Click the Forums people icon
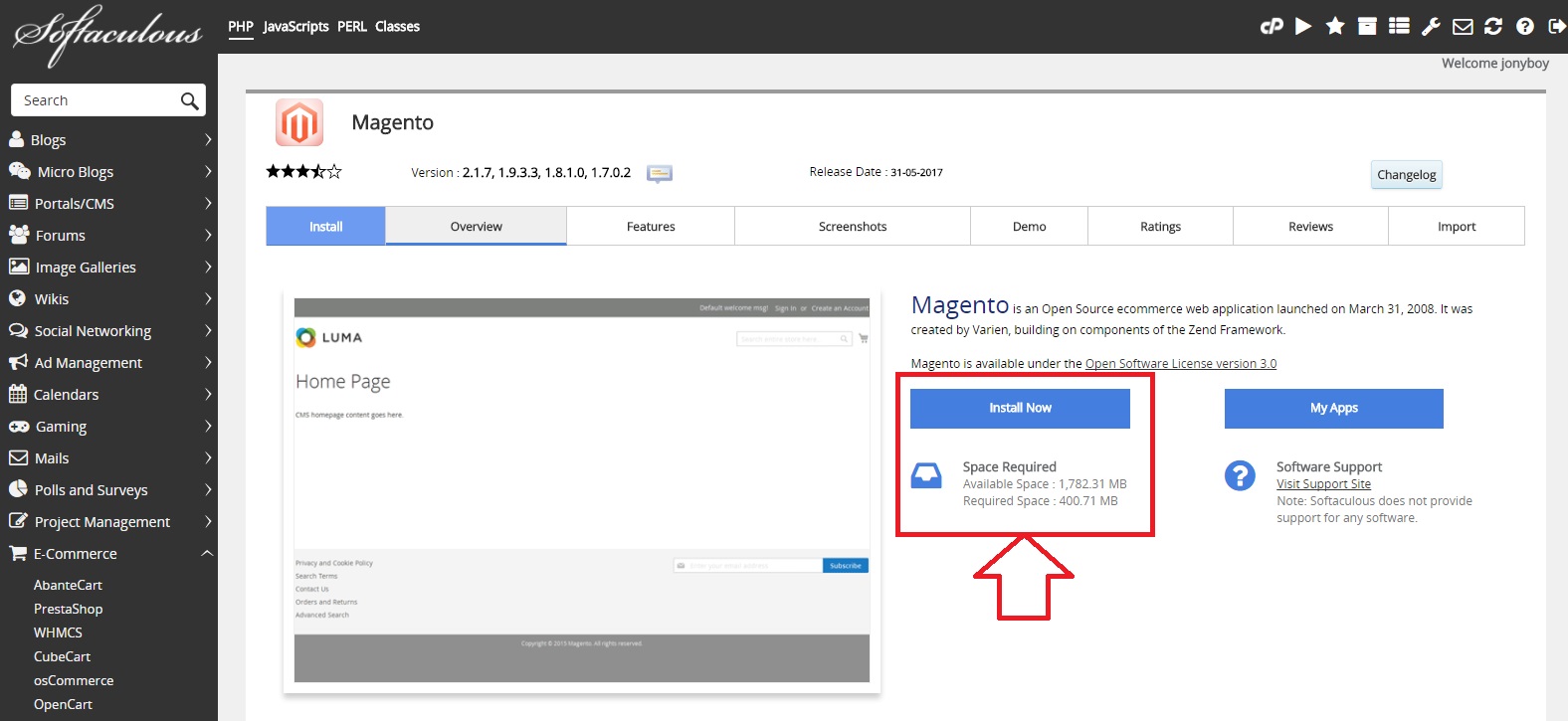 [18, 235]
